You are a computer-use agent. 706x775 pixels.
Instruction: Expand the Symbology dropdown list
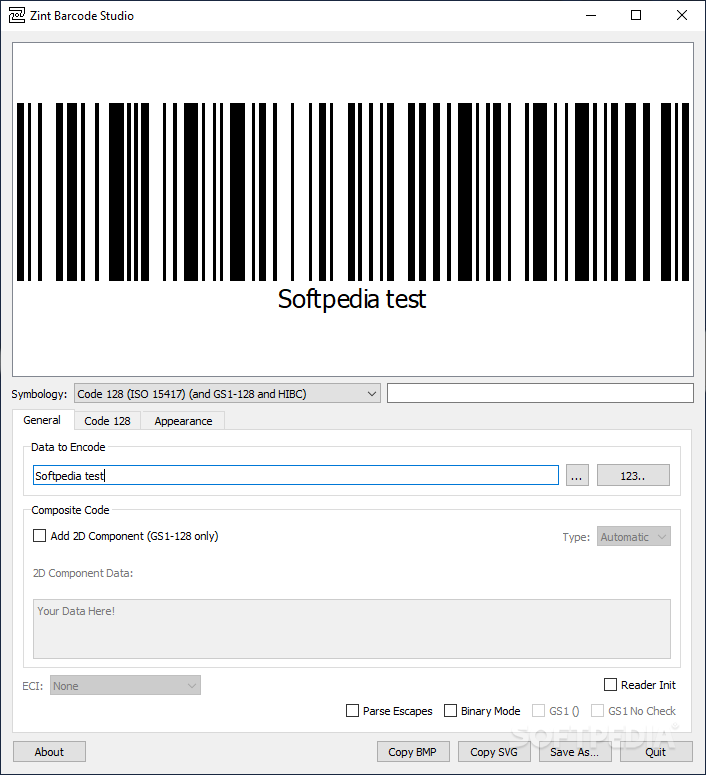pyautogui.click(x=227, y=394)
